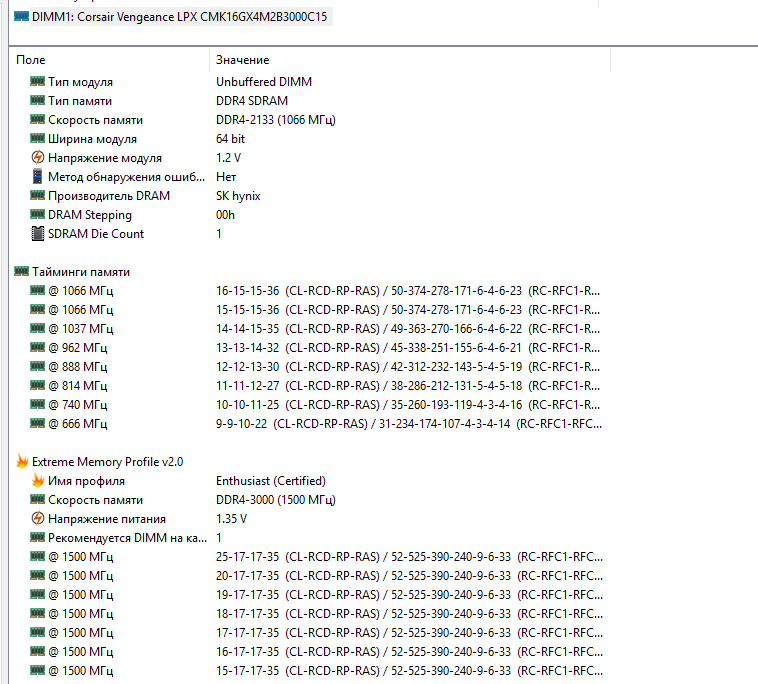Select the DDR4-2133 (1066 МГц) value
Screen dimensions: 758x684
coord(276,120)
